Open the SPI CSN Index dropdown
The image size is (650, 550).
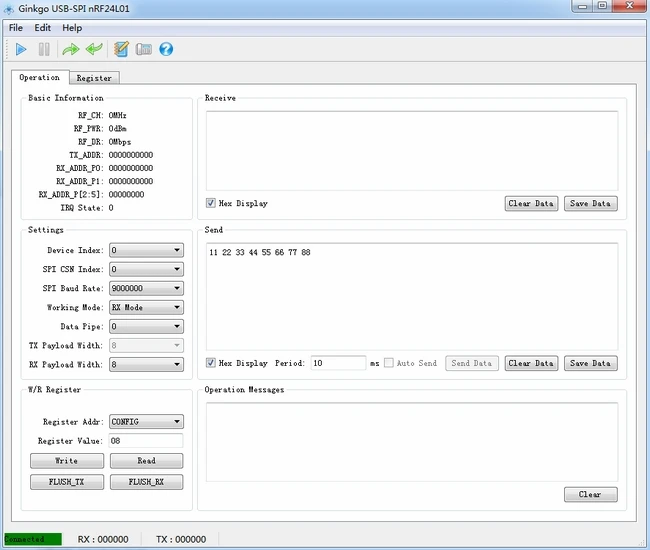[x=146, y=269]
